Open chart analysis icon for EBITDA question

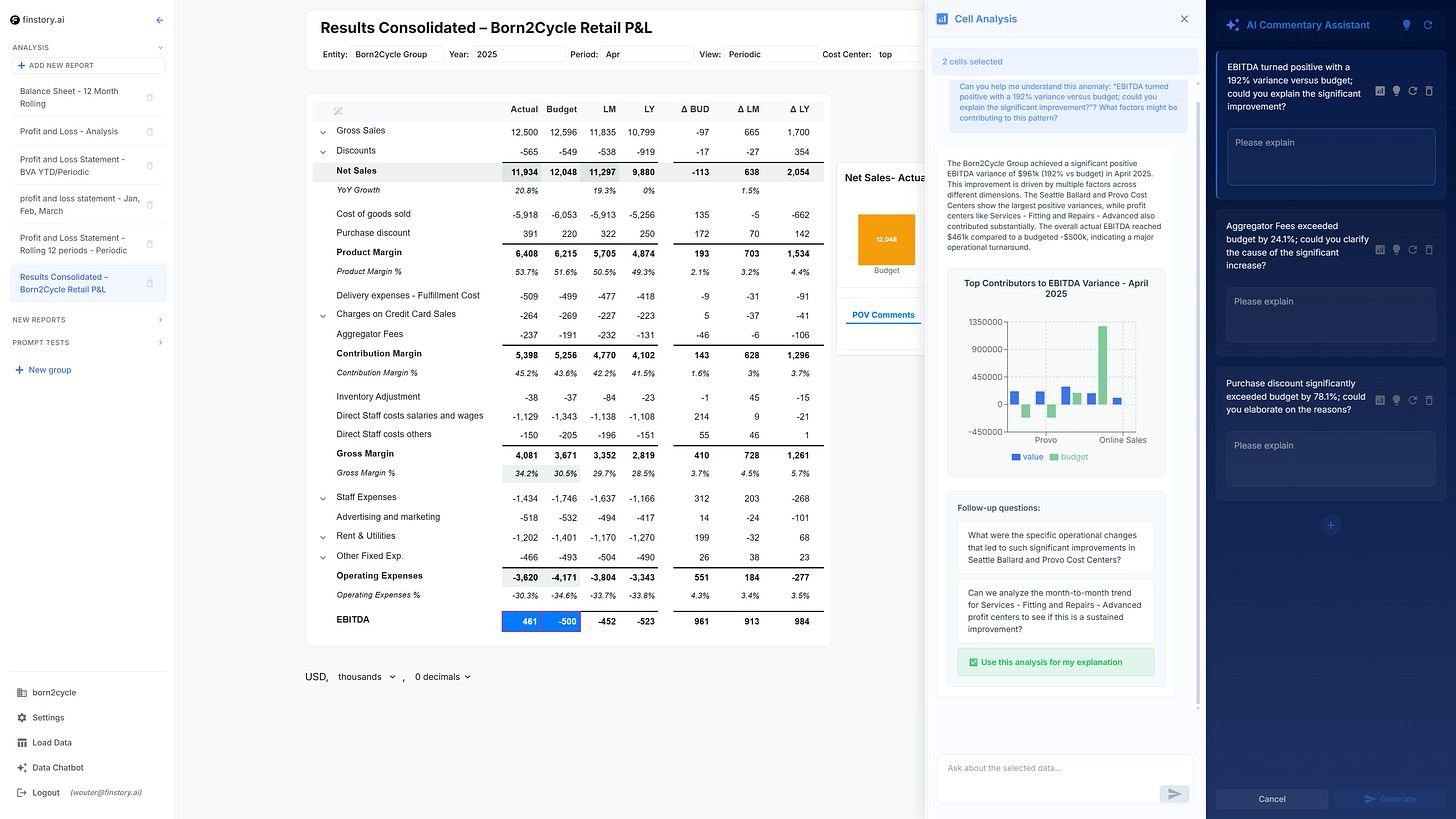[1380, 91]
